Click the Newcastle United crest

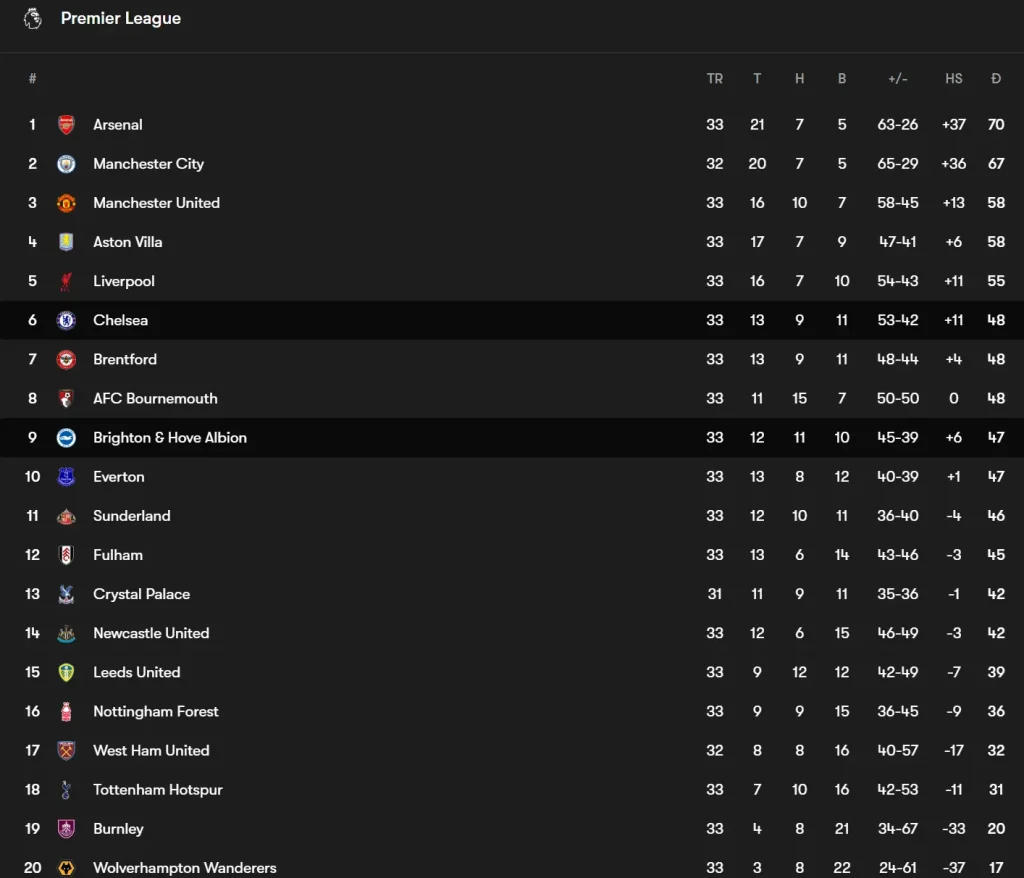coord(67,633)
